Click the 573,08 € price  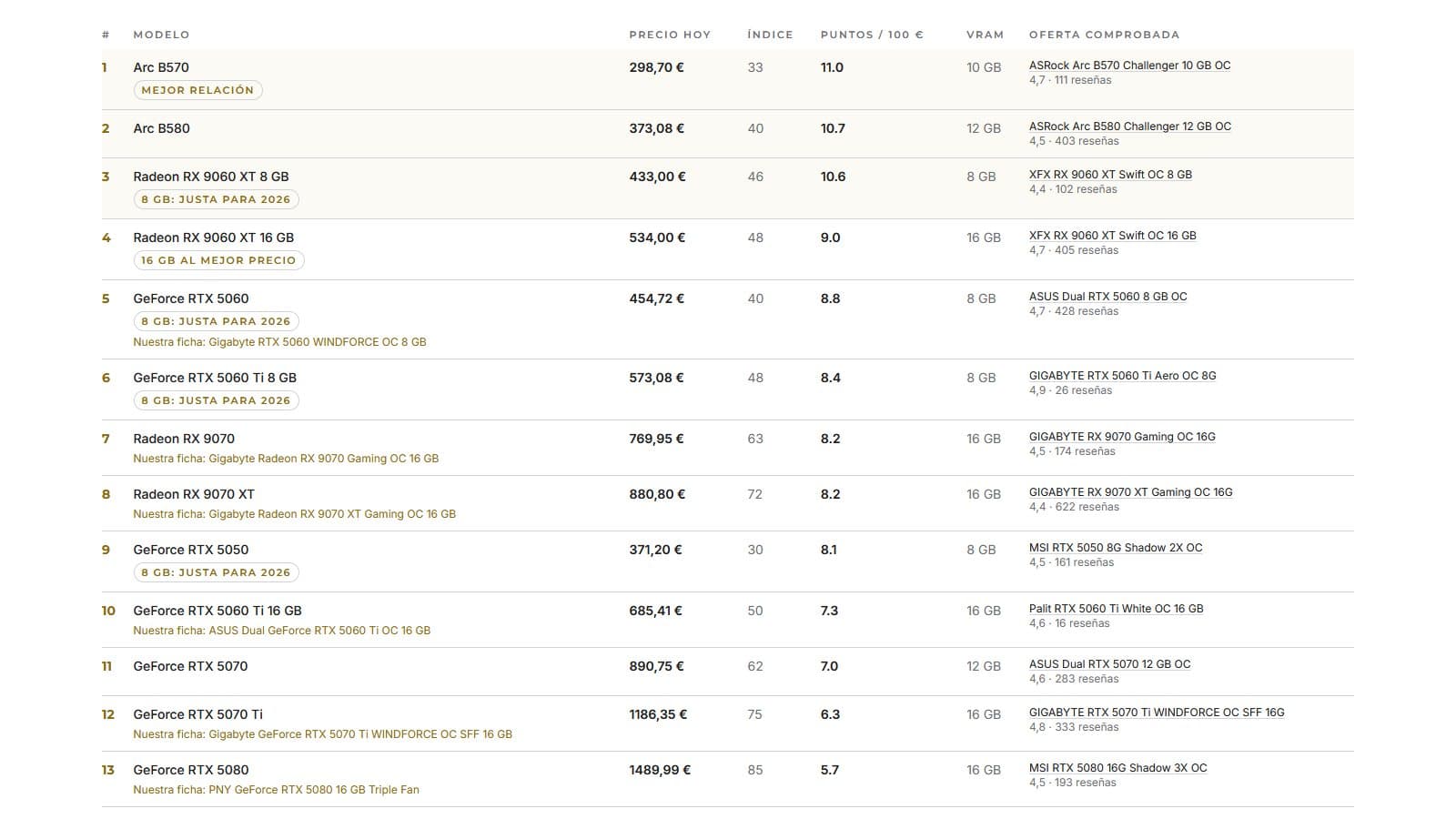pyautogui.click(x=657, y=378)
